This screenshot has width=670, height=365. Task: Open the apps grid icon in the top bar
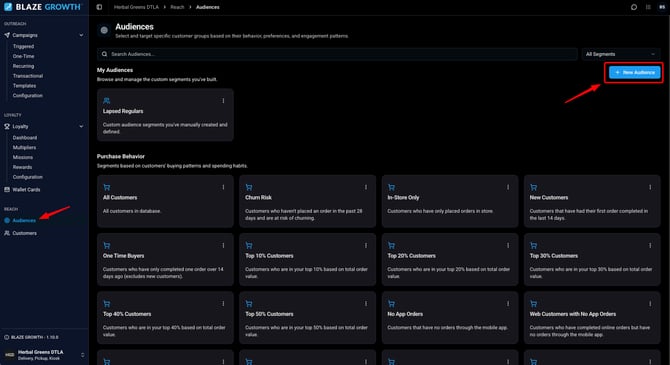pos(648,7)
